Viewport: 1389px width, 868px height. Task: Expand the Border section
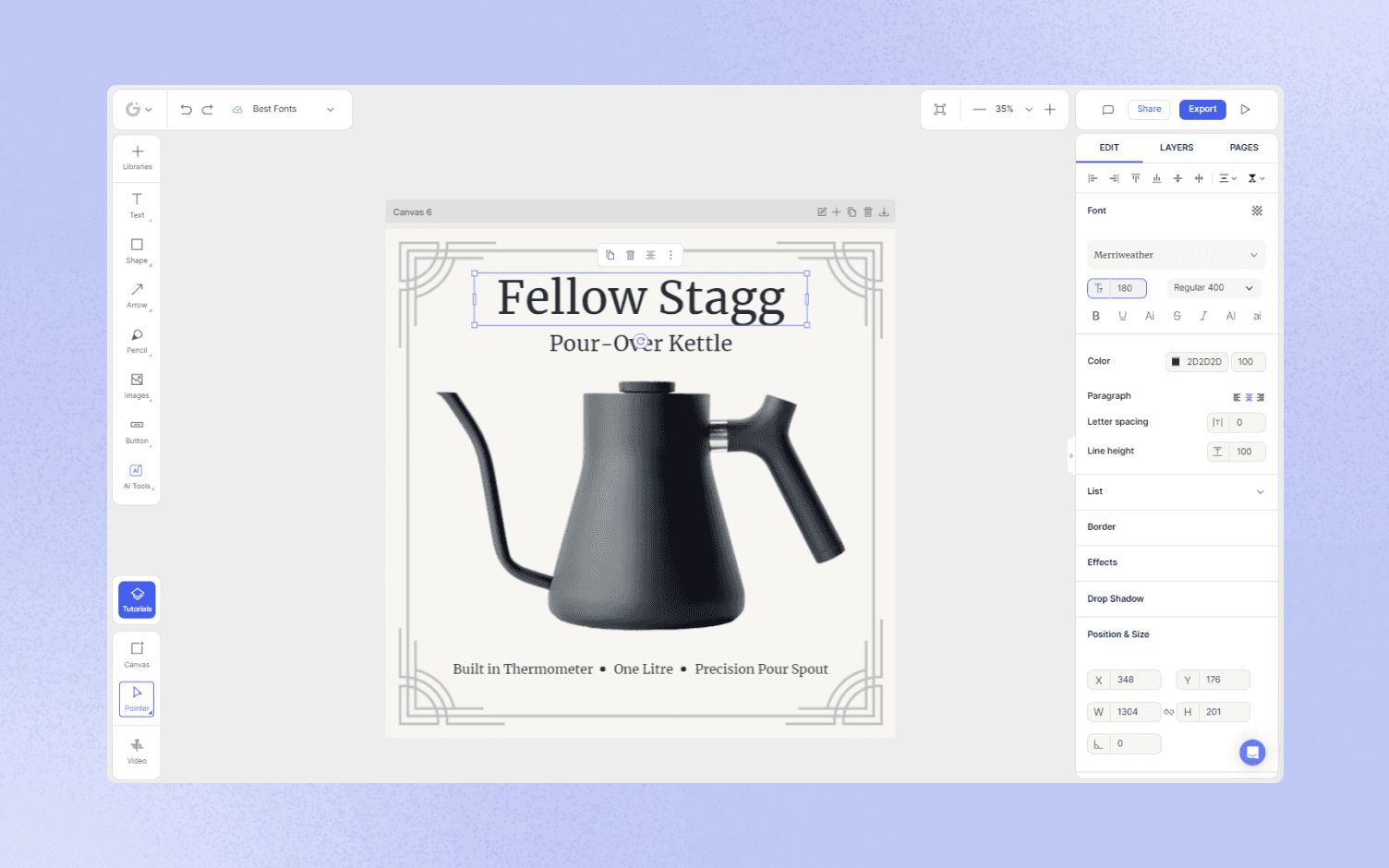pyautogui.click(x=1177, y=527)
